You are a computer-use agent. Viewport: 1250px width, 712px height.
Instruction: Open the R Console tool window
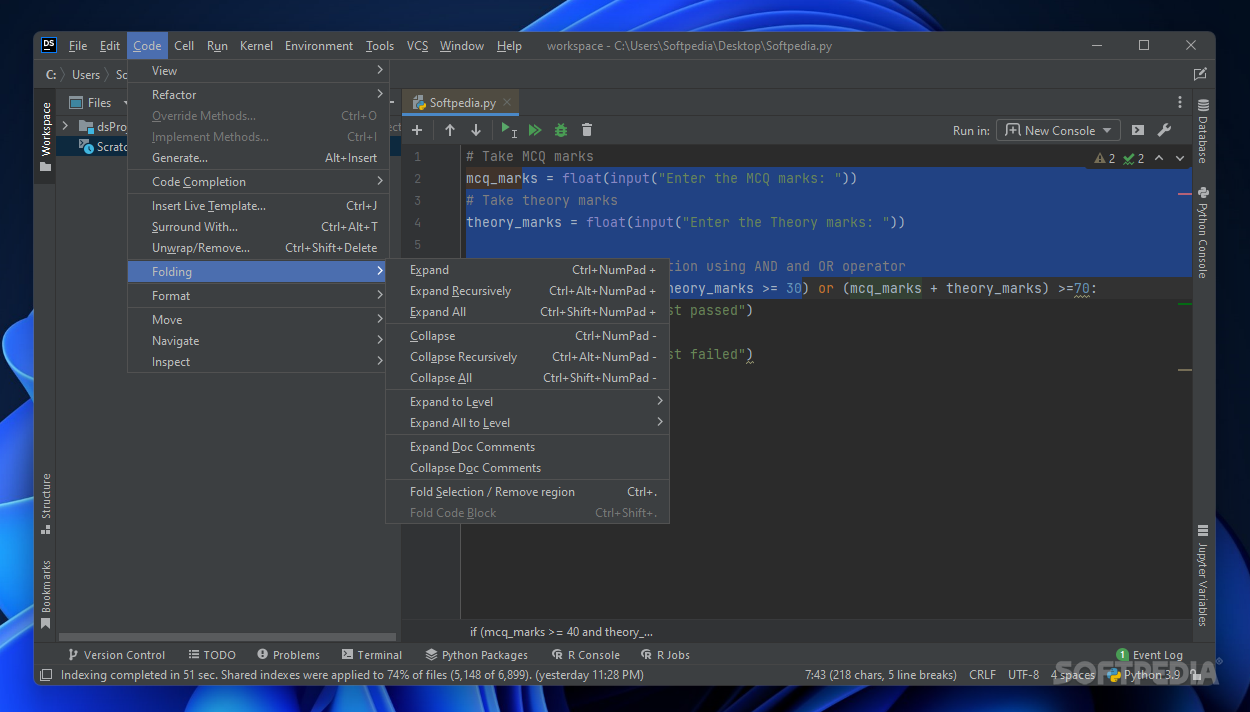tap(586, 655)
